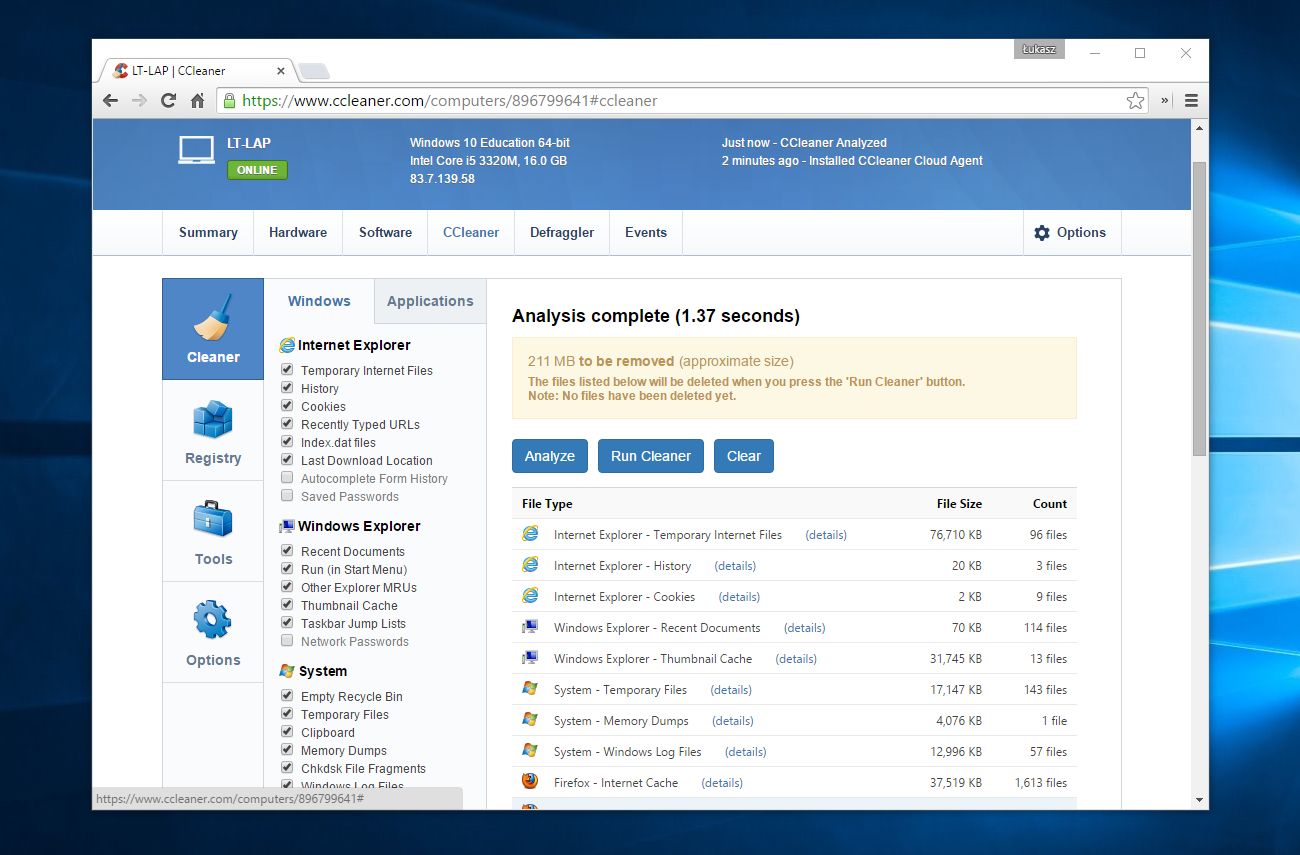
Task: Switch to the Summary tab
Action: [x=208, y=232]
